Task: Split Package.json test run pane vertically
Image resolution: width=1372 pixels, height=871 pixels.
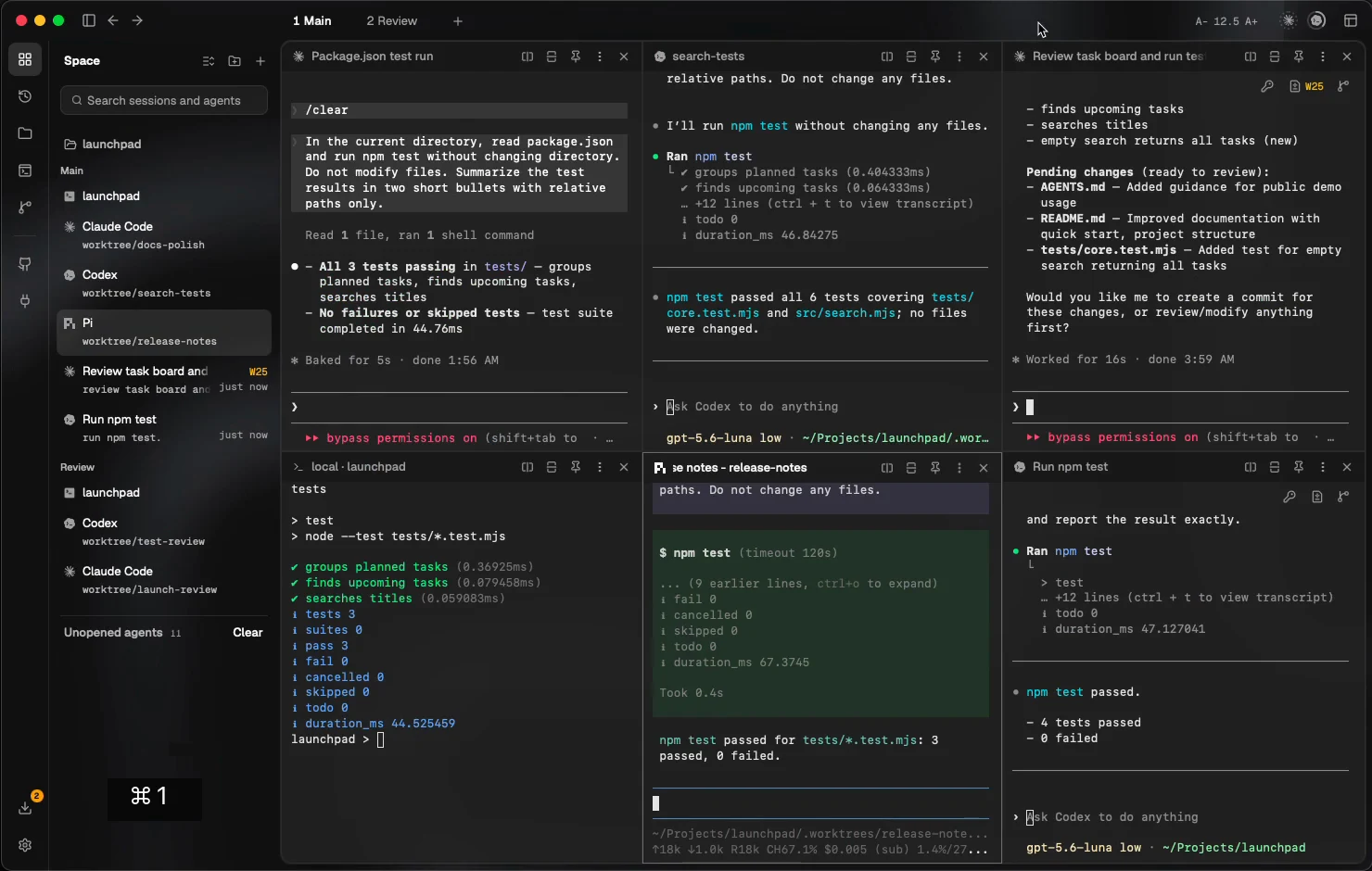Action: pos(527,57)
